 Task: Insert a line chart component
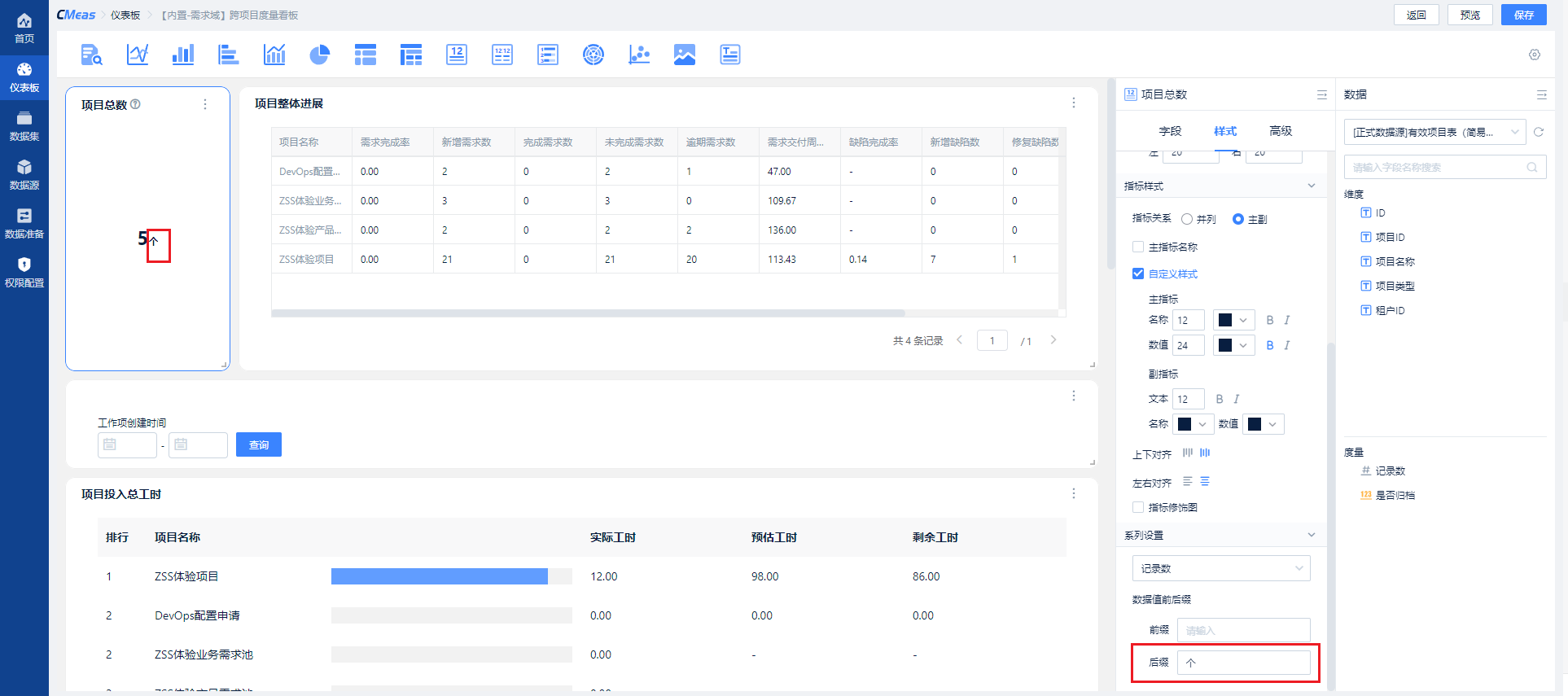pyautogui.click(x=137, y=55)
